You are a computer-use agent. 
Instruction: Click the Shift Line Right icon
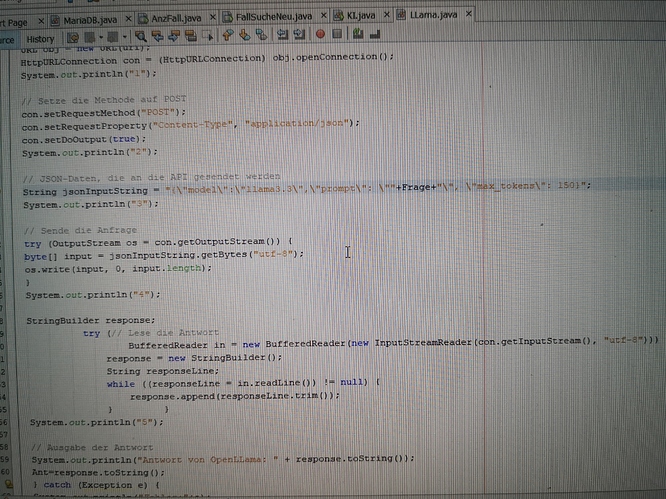pos(299,34)
